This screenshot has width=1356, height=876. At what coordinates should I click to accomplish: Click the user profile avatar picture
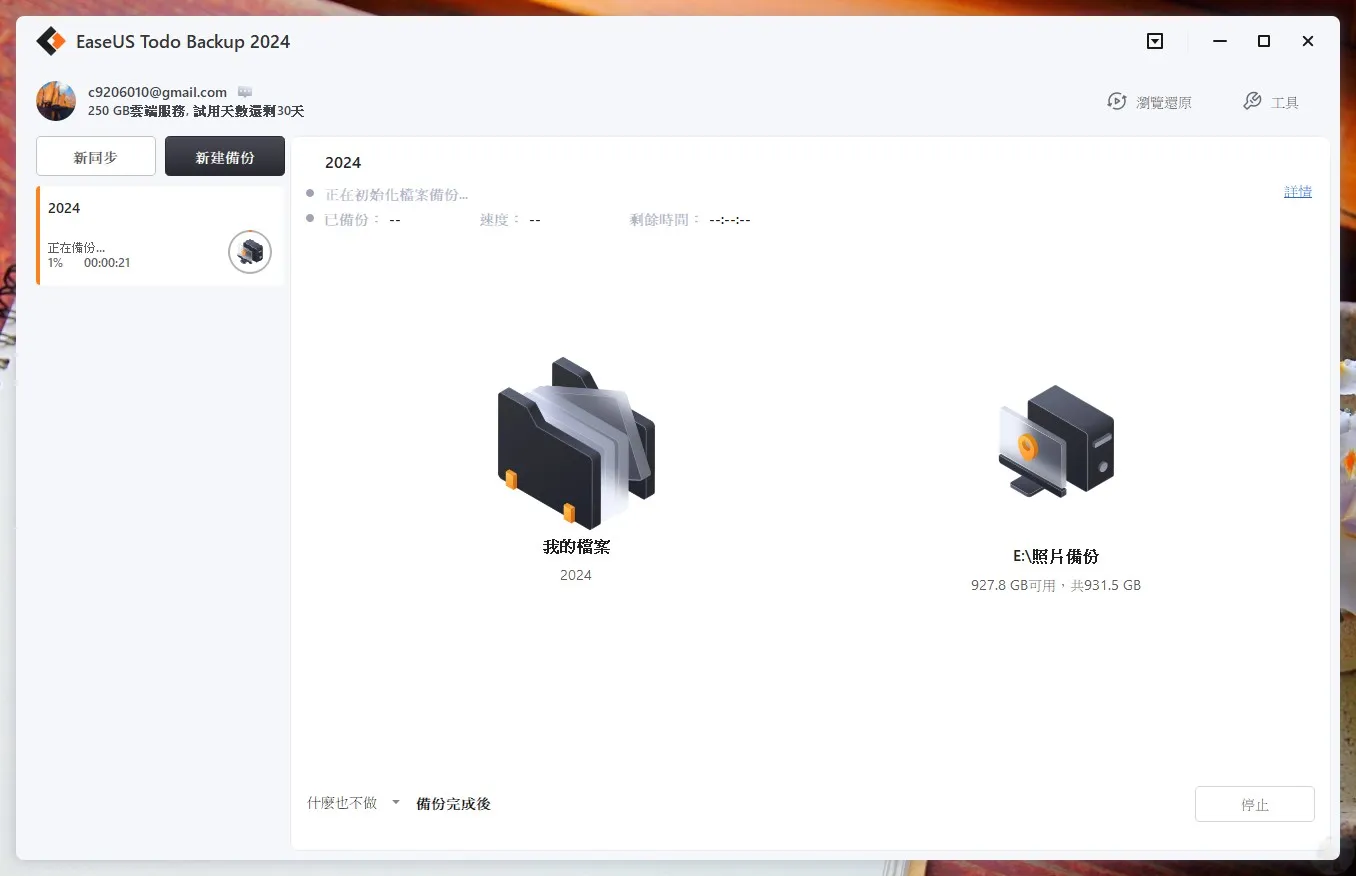click(x=56, y=101)
